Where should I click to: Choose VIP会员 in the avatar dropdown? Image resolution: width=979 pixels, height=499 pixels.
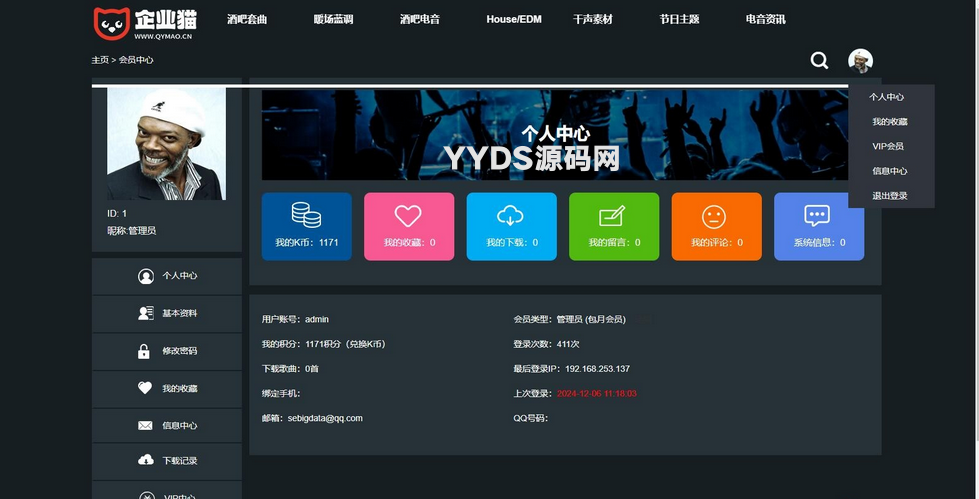click(888, 146)
